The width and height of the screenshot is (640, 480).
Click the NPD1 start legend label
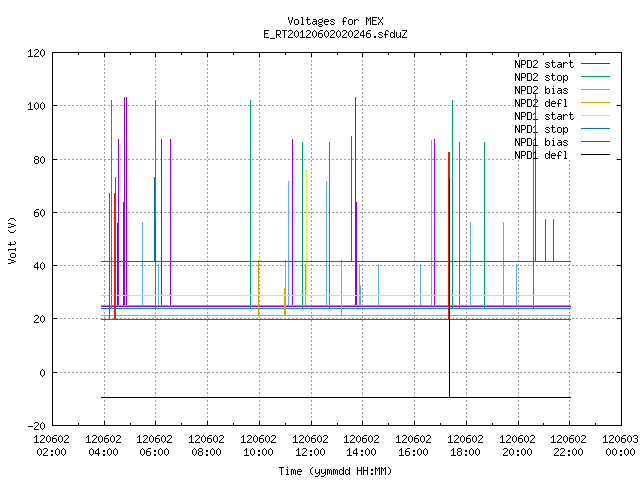(x=544, y=116)
